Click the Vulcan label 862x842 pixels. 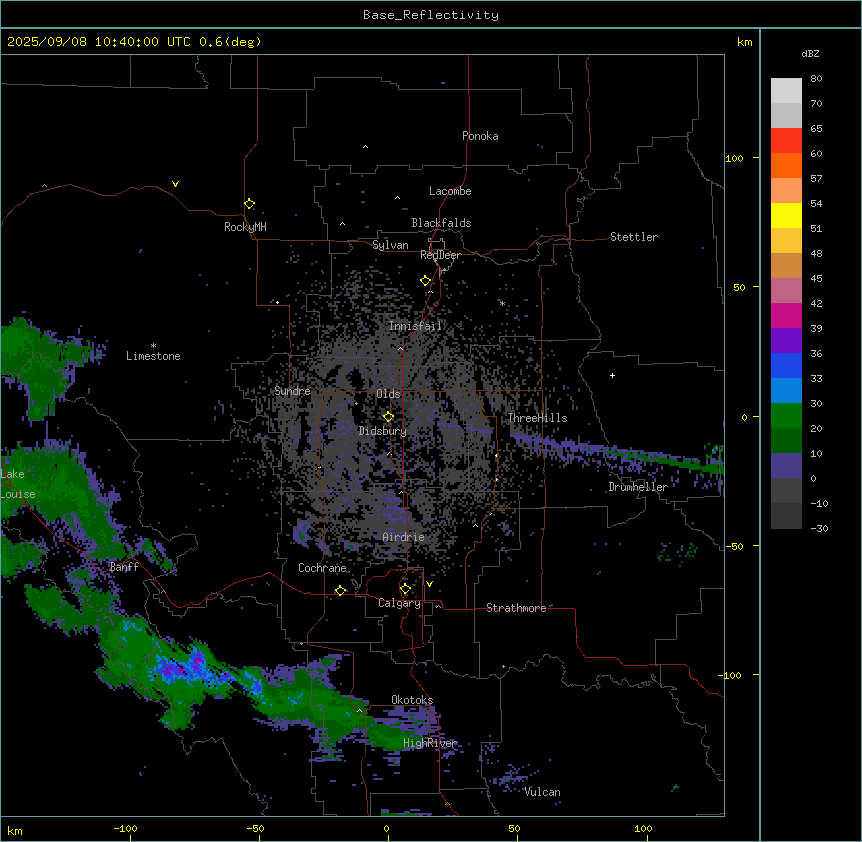tap(542, 792)
